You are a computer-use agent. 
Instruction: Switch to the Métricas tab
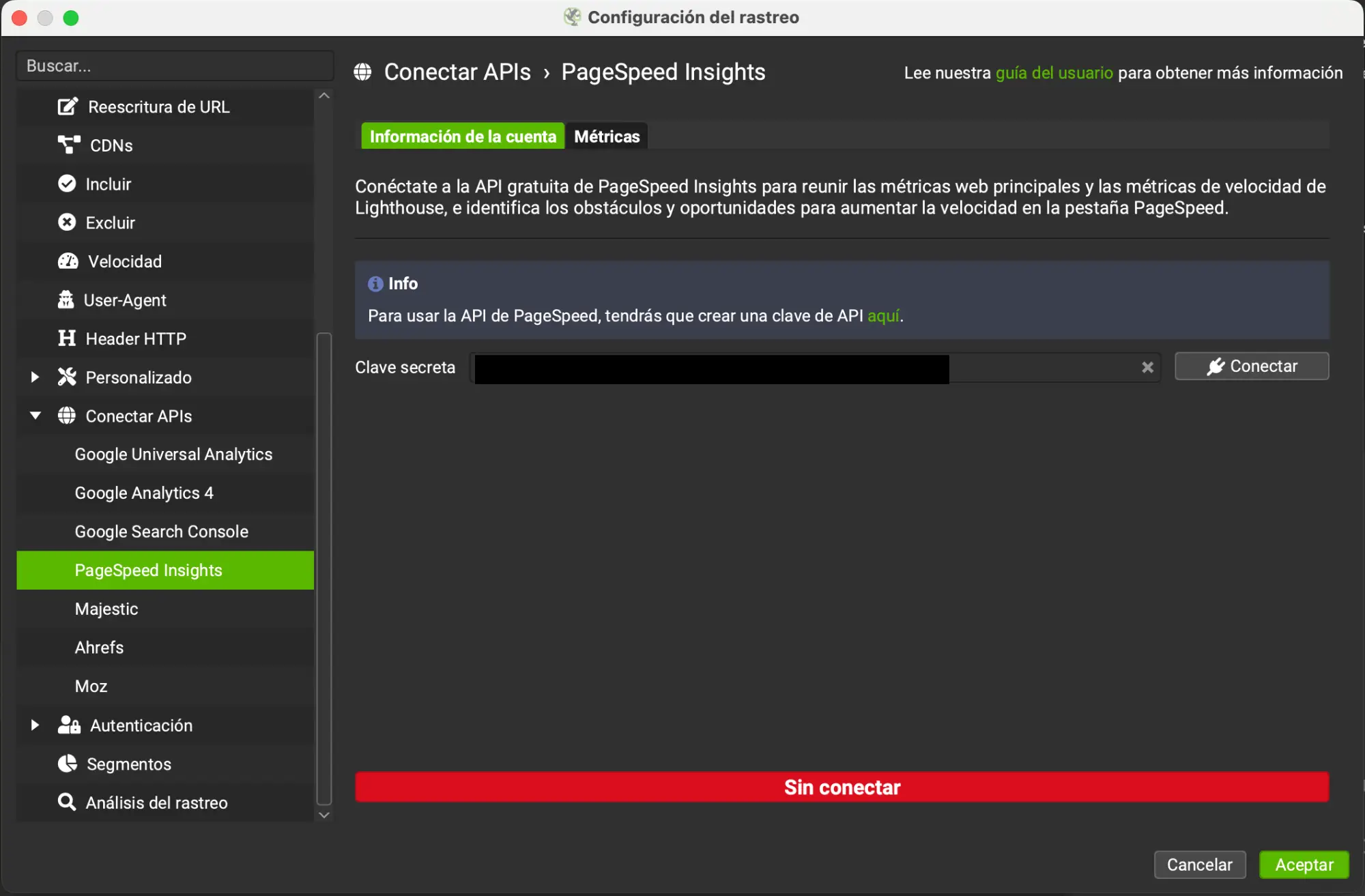click(607, 136)
